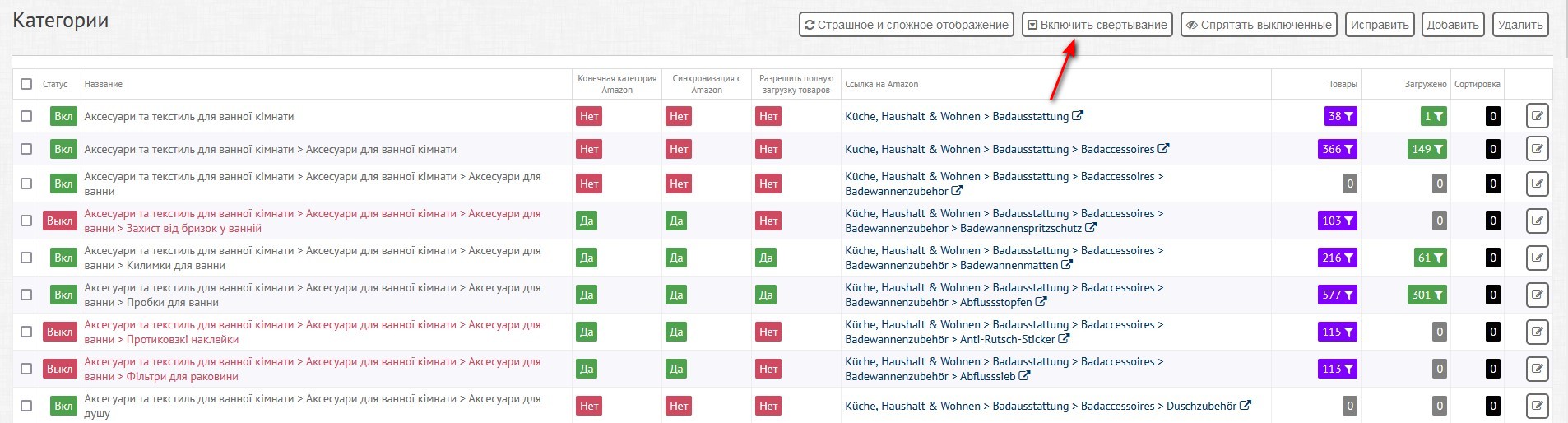Open edit icon for Badewannenspritzschutz row
This screenshot has height=423, width=1568.
(x=1537, y=221)
